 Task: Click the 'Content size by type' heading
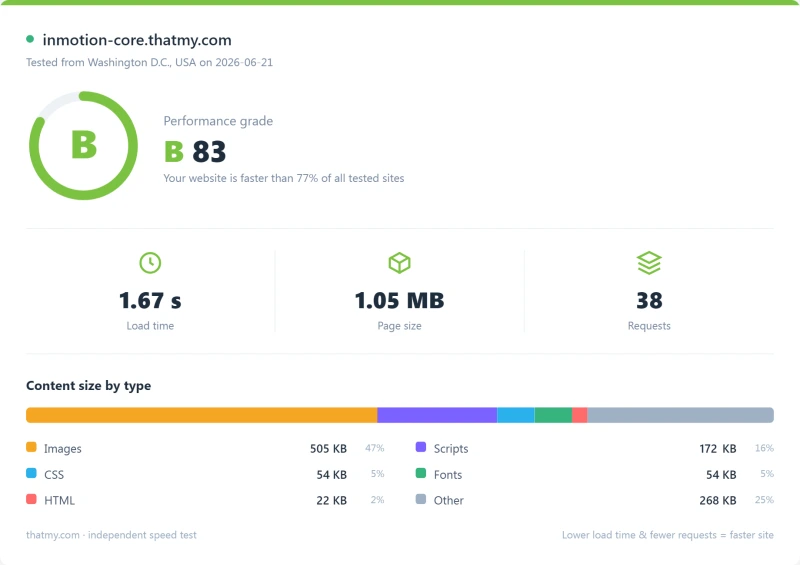click(88, 386)
